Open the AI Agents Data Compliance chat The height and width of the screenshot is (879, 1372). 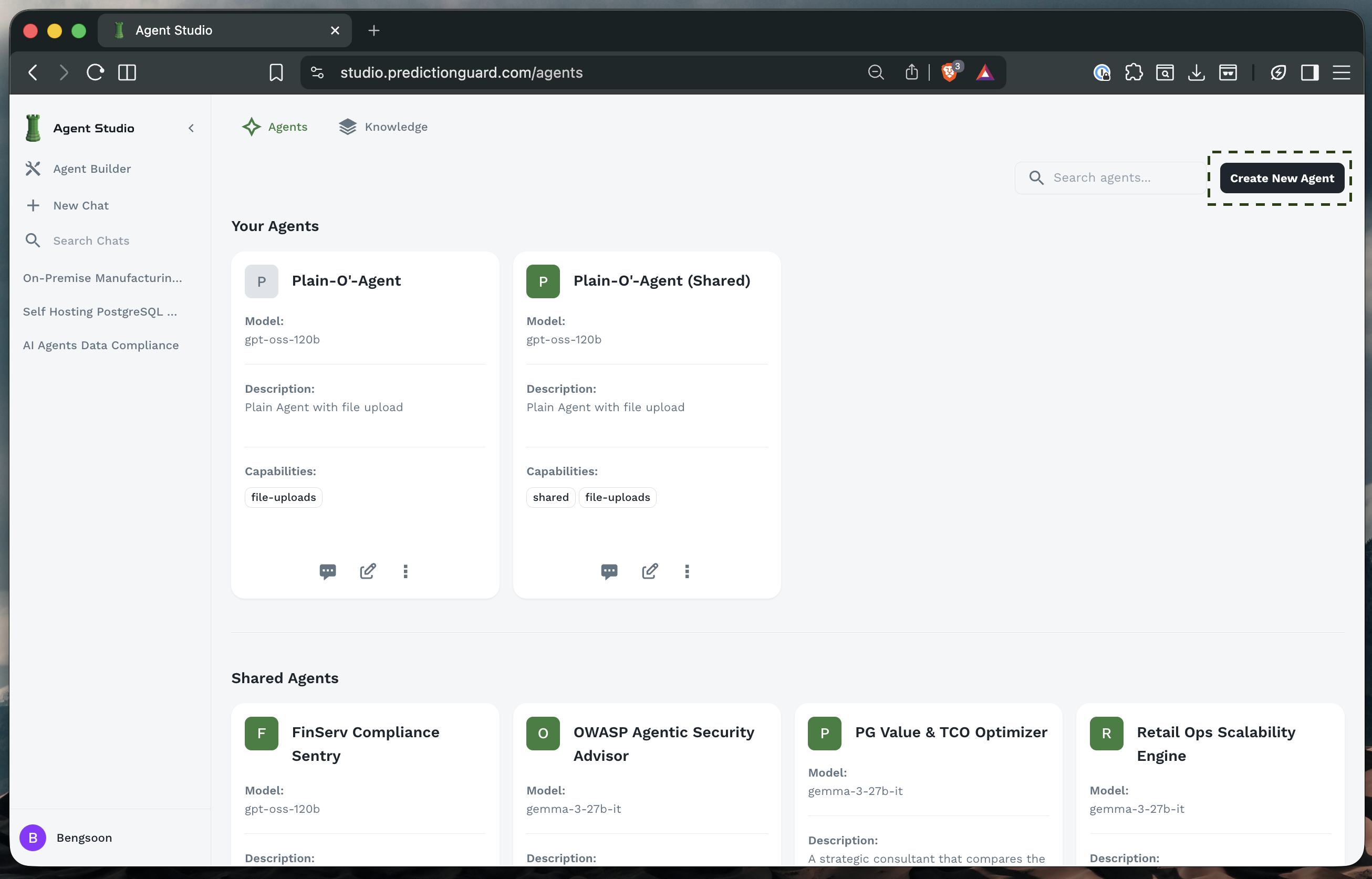100,345
